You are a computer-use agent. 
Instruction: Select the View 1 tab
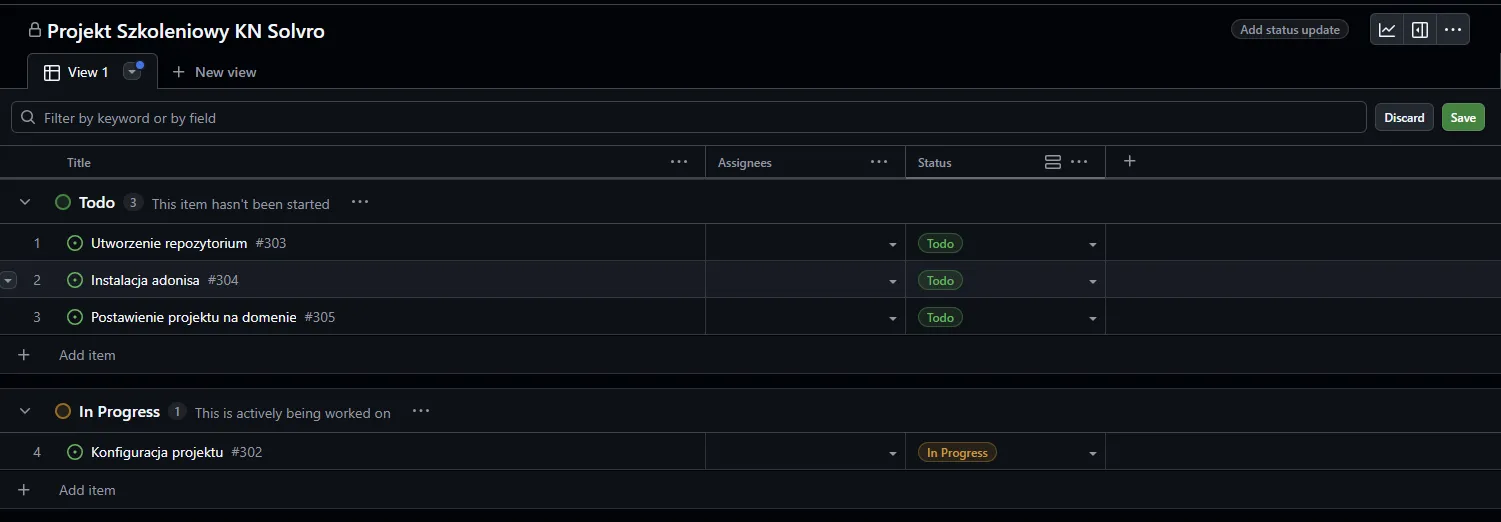pyautogui.click(x=77, y=72)
